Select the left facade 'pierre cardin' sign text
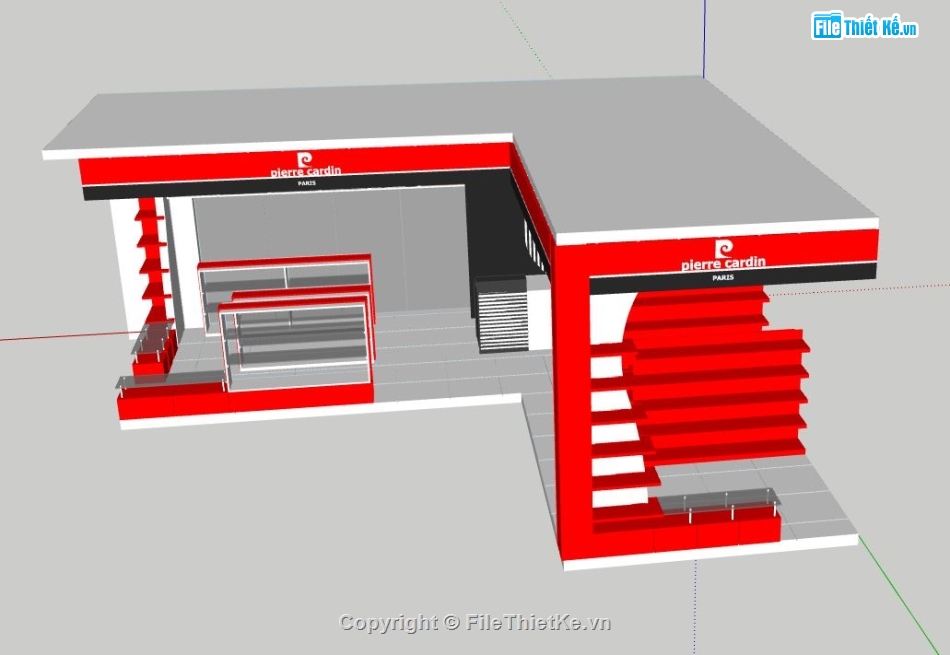 [306, 171]
